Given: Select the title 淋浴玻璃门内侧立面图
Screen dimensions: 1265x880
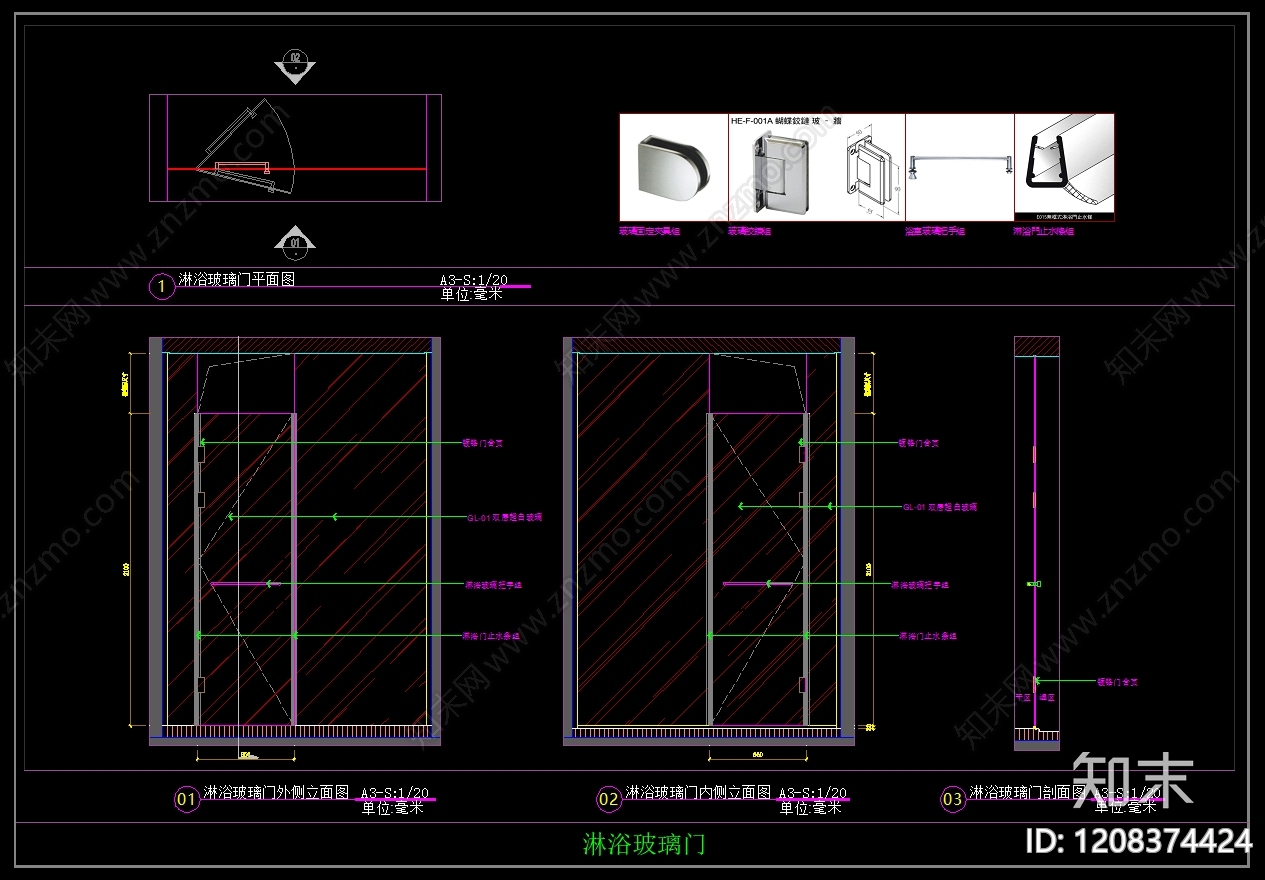Looking at the screenshot, I should point(698,792).
